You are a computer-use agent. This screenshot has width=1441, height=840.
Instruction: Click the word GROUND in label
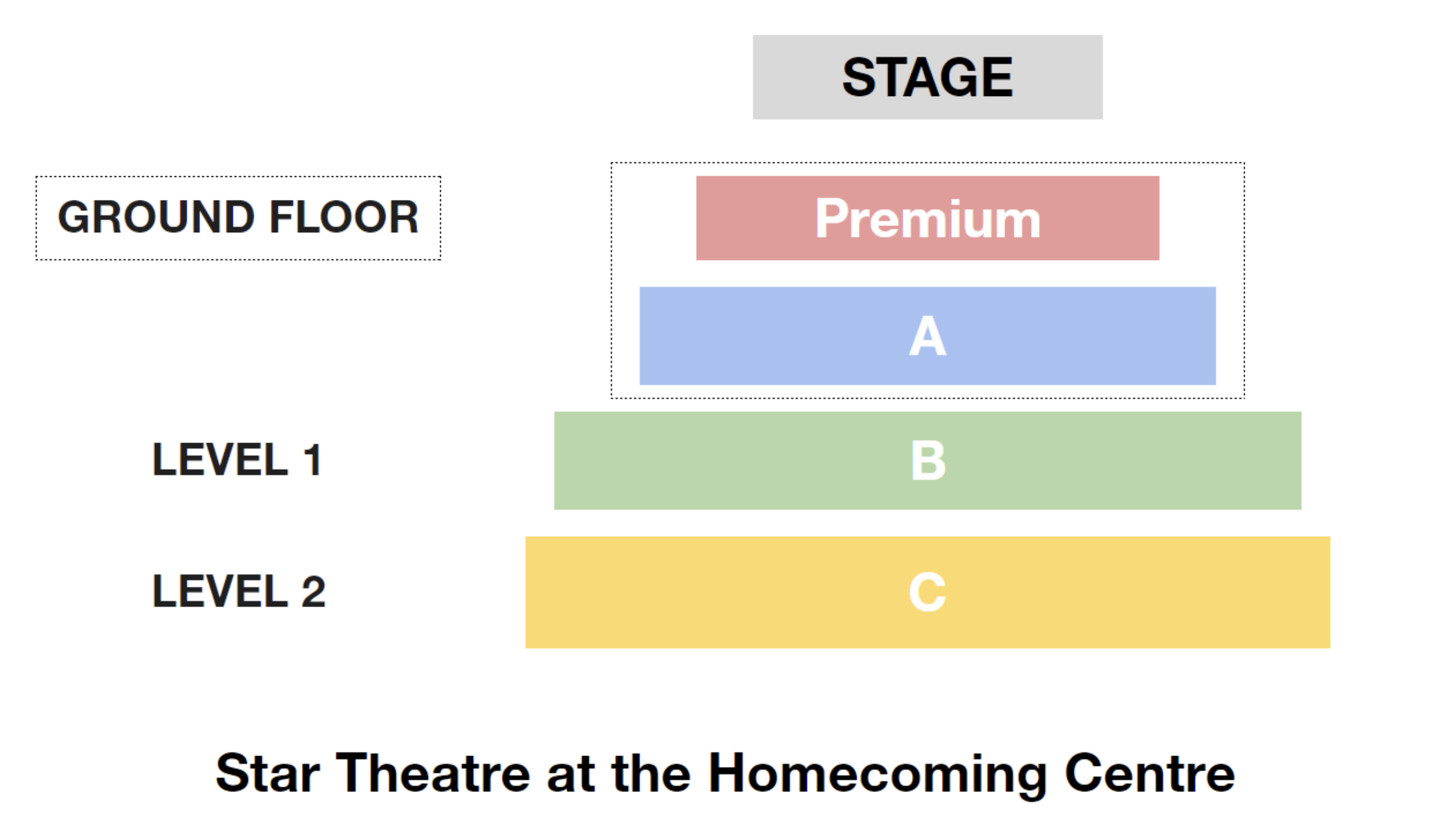tap(156, 218)
